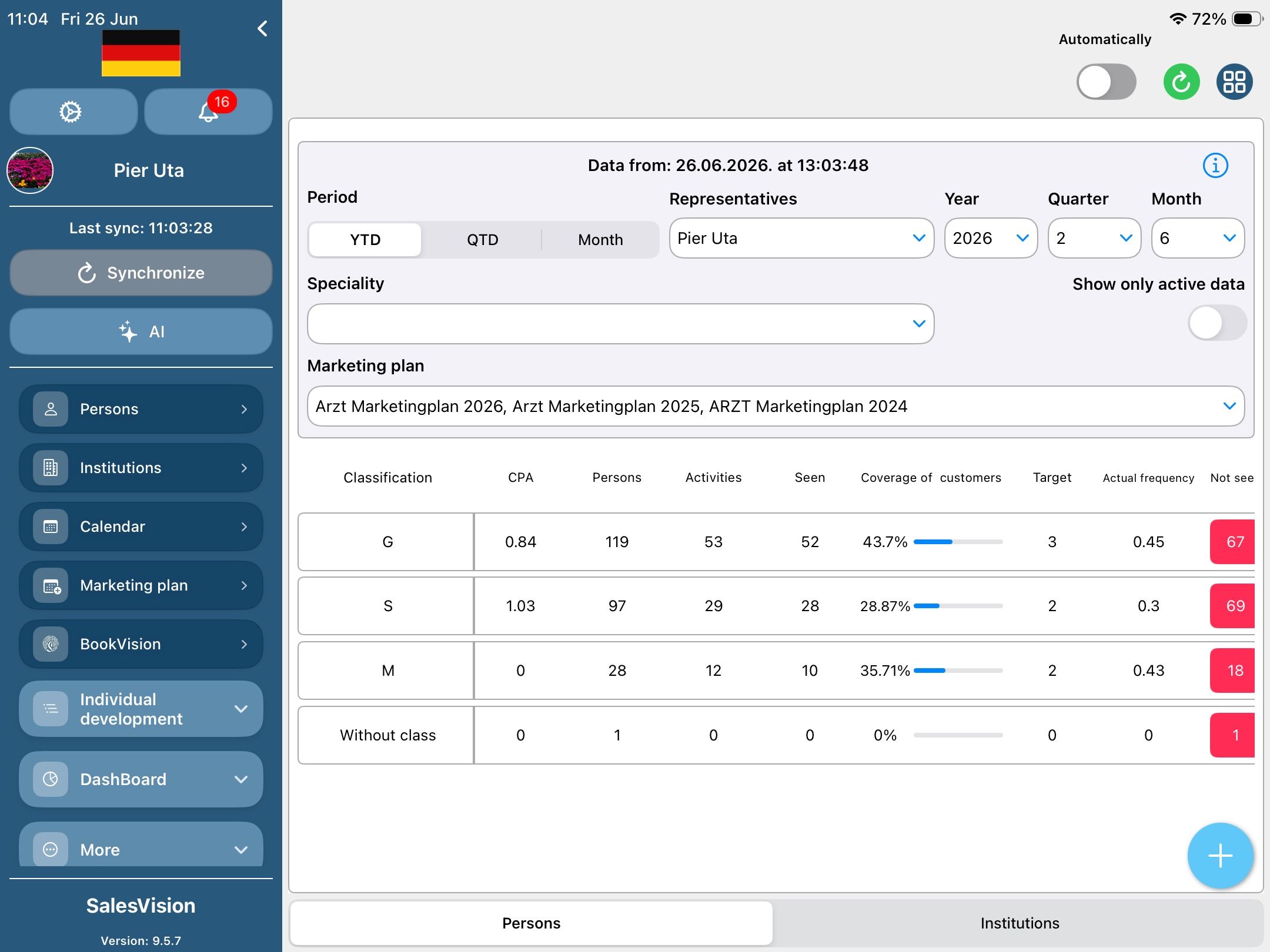This screenshot has width=1270, height=952.
Task: Open Pier Uta profile picture
Action: [30, 170]
